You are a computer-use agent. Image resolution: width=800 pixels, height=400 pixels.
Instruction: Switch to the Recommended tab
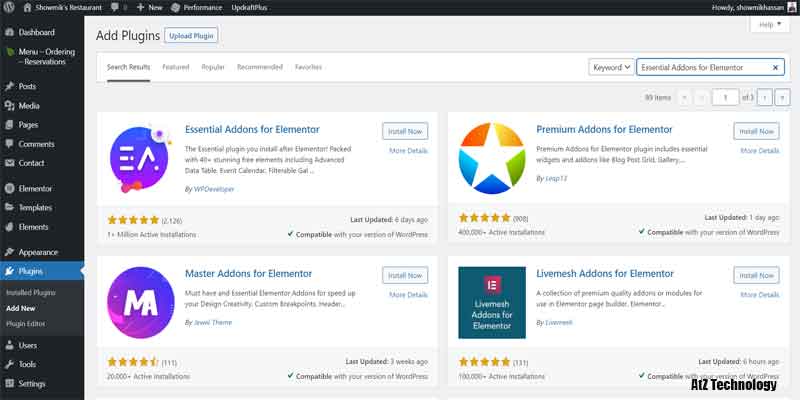coord(259,67)
